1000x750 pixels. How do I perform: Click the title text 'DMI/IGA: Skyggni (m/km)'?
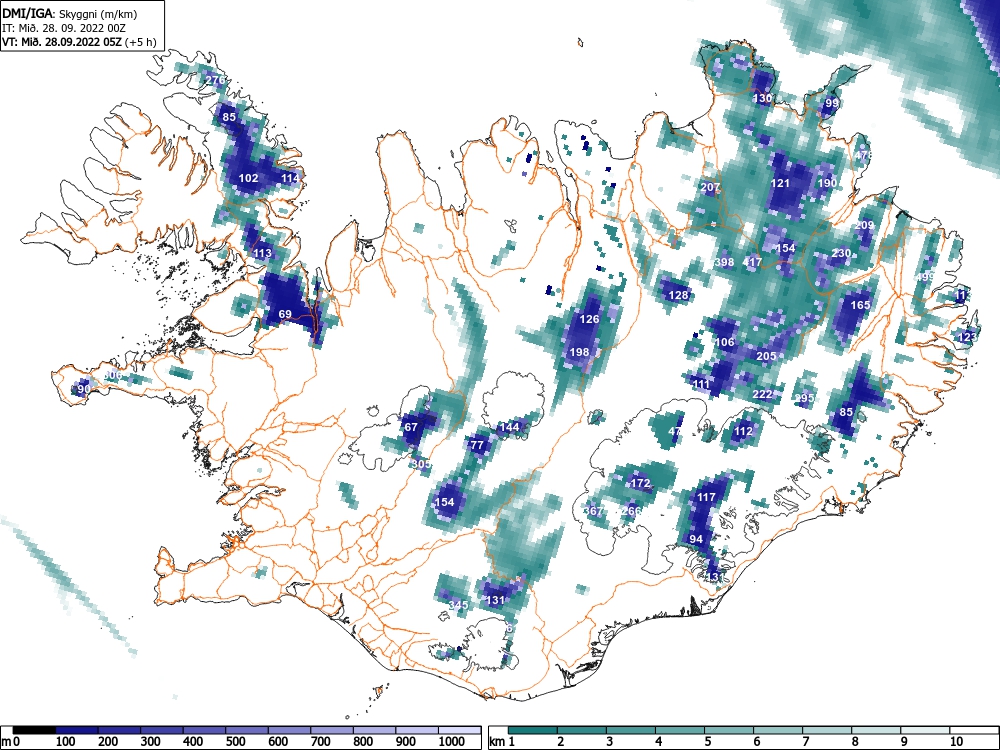pos(70,13)
